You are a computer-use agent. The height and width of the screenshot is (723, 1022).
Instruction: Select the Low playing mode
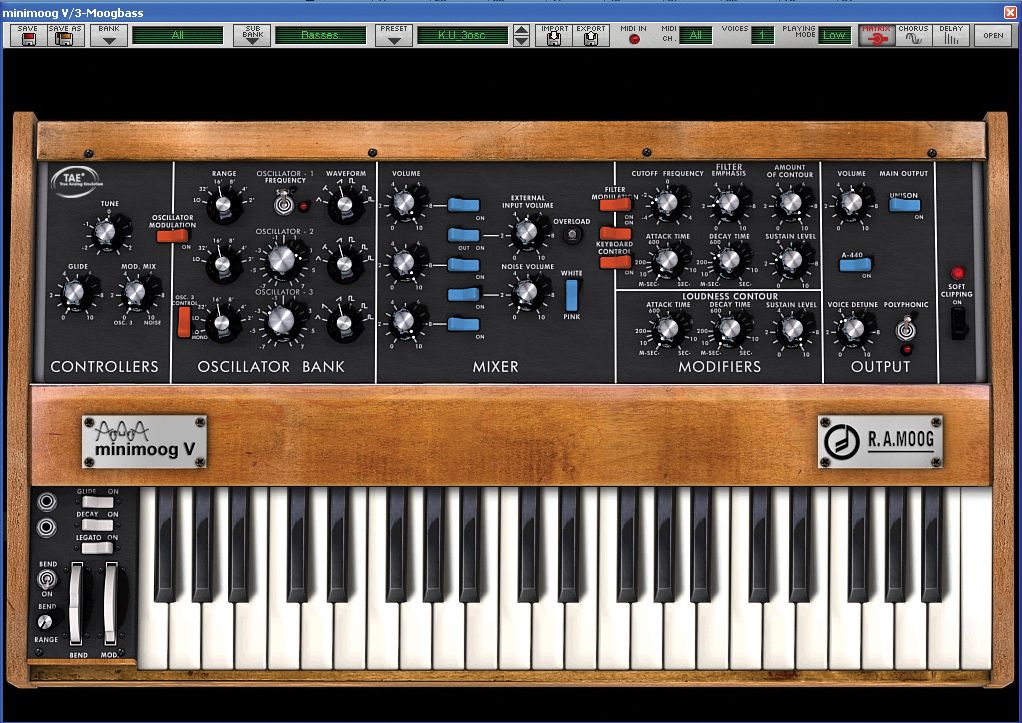836,33
